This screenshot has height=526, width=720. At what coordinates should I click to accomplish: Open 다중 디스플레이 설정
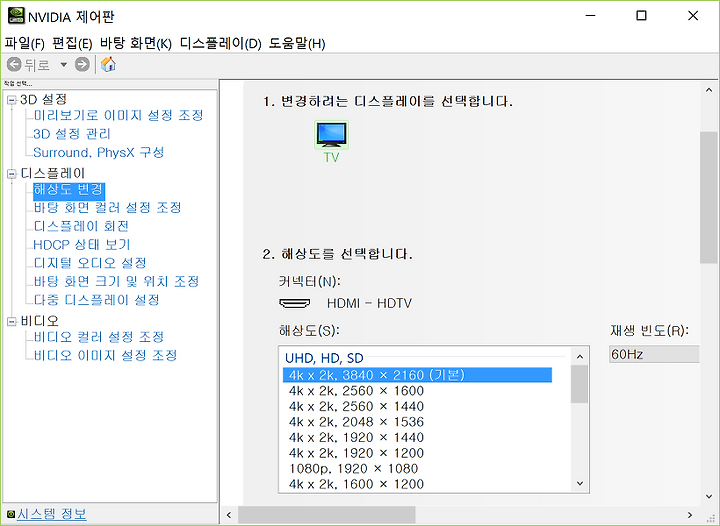96,300
